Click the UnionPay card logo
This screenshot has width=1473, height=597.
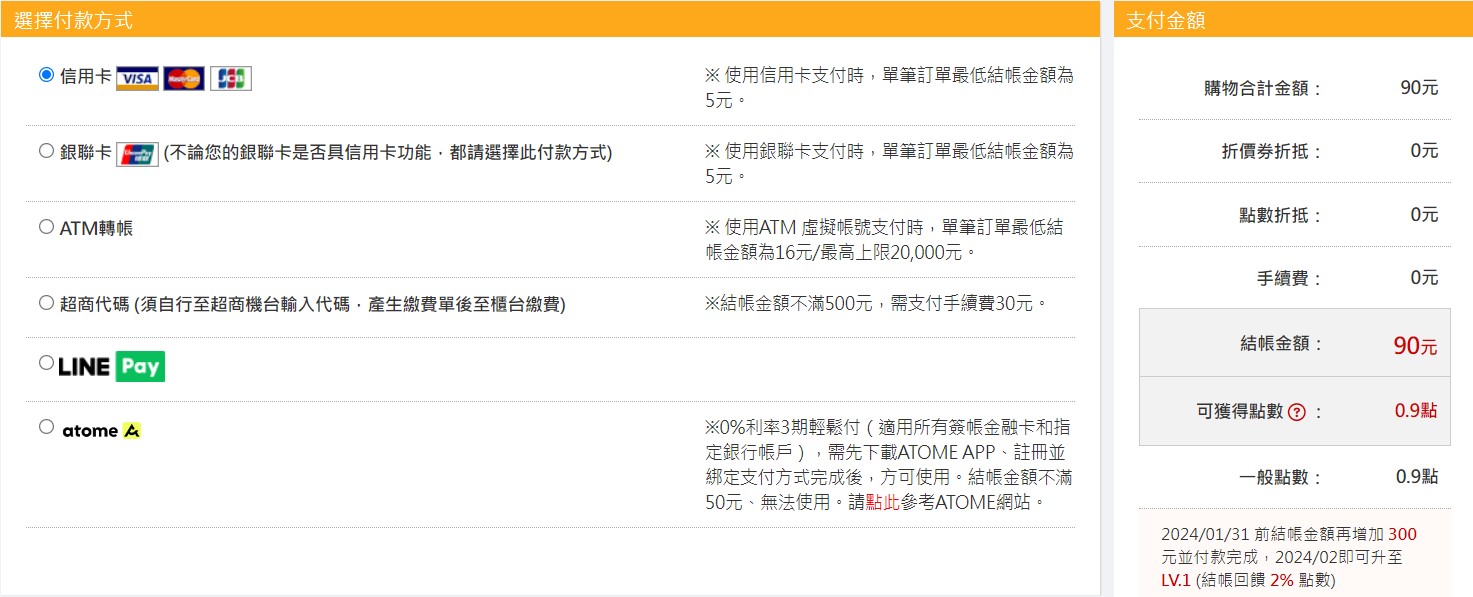pyautogui.click(x=137, y=154)
